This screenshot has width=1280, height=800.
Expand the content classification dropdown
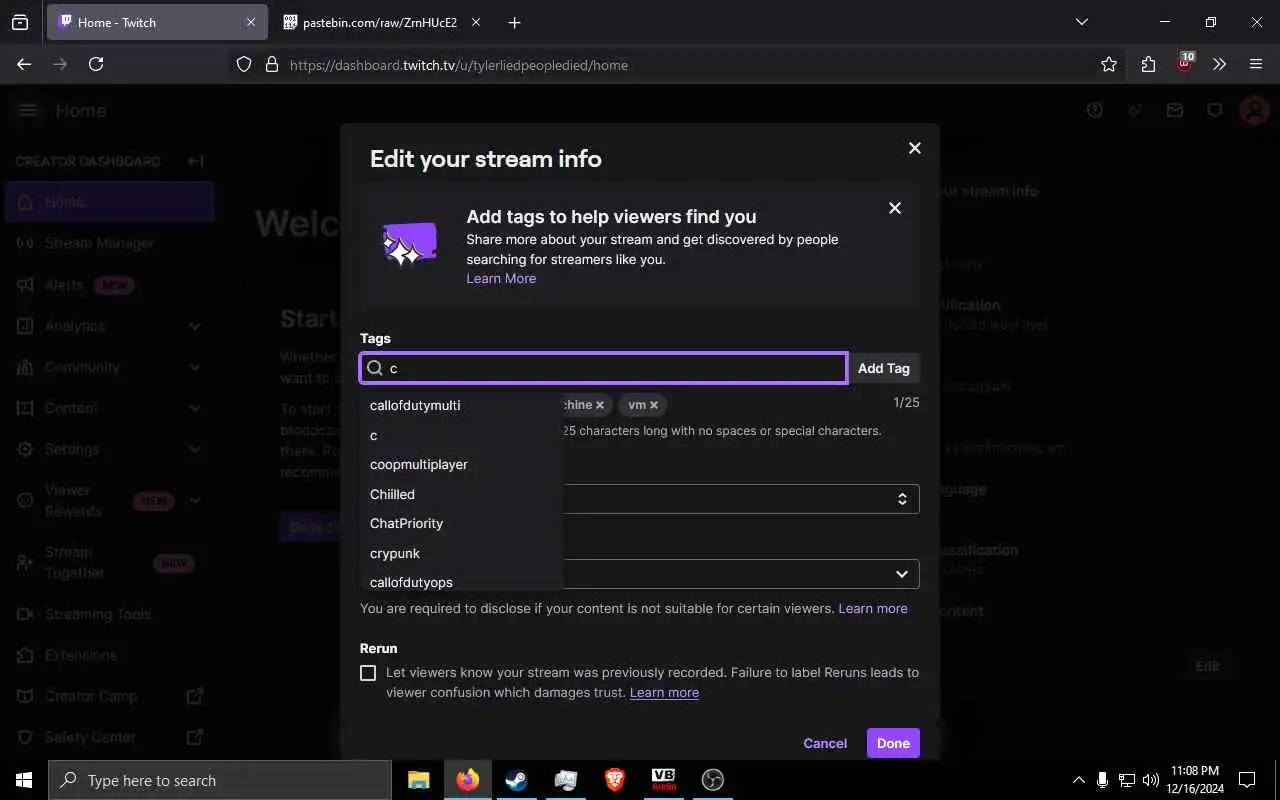(741, 573)
